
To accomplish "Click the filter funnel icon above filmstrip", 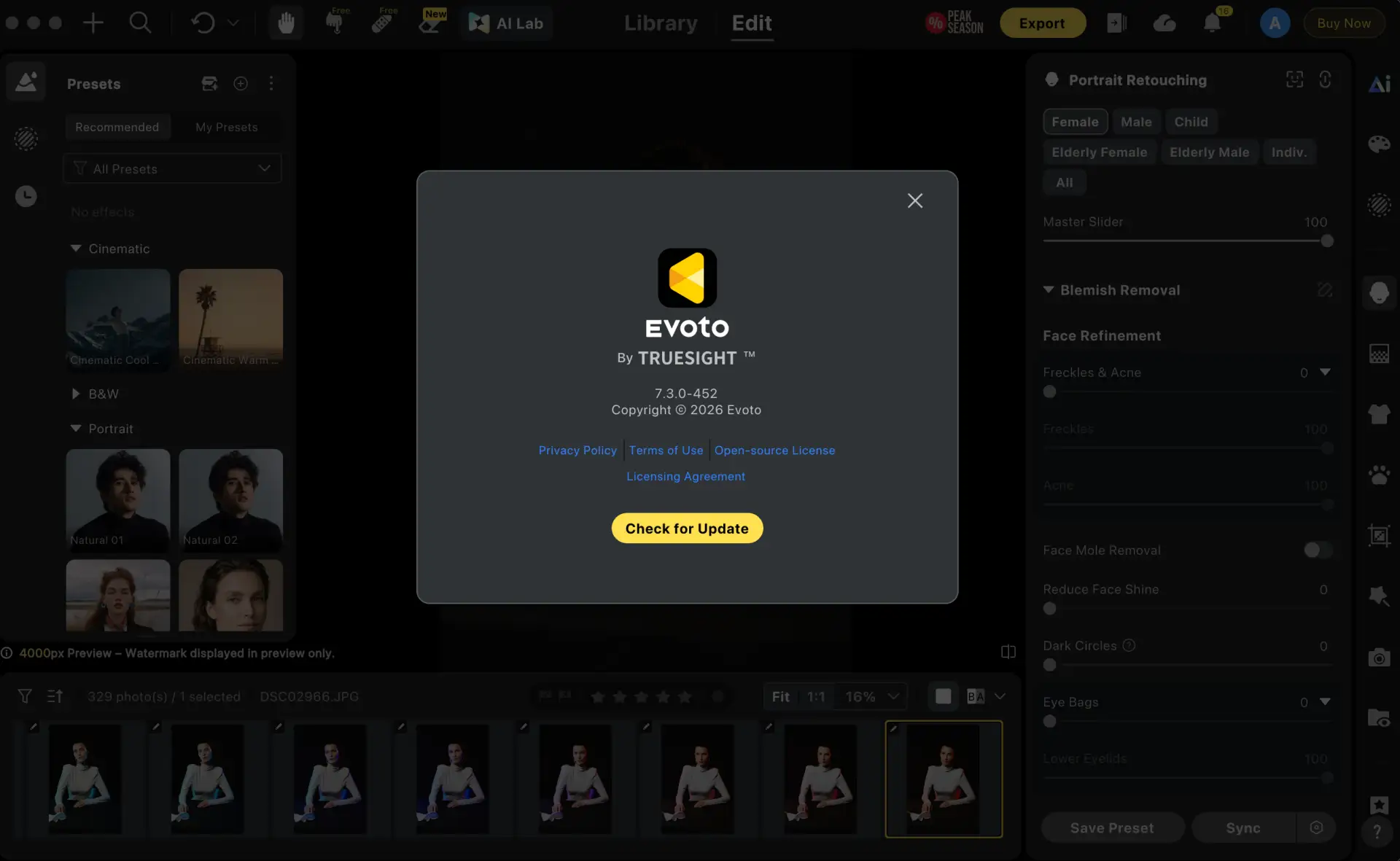I will click(x=25, y=696).
